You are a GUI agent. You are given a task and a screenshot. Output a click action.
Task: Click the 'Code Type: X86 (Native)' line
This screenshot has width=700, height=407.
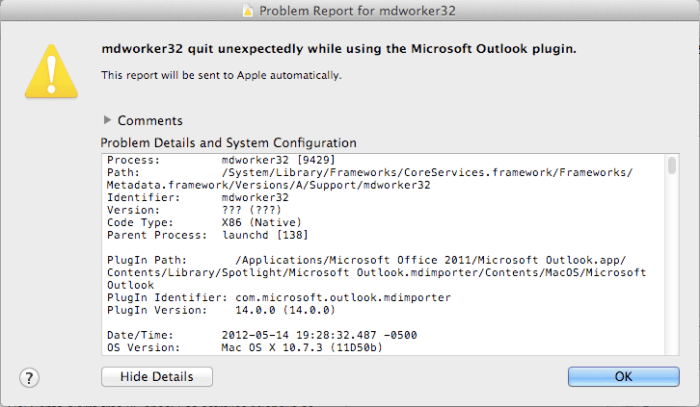[204, 223]
